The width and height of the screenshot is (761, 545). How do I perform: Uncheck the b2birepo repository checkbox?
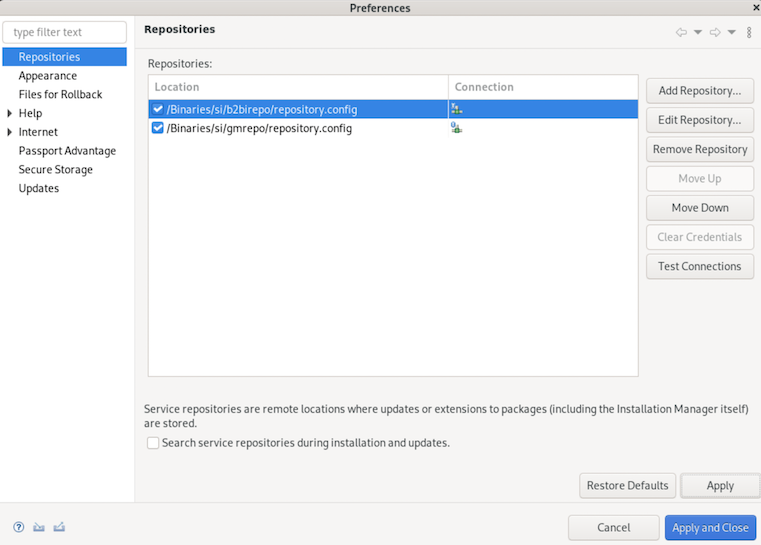point(157,109)
